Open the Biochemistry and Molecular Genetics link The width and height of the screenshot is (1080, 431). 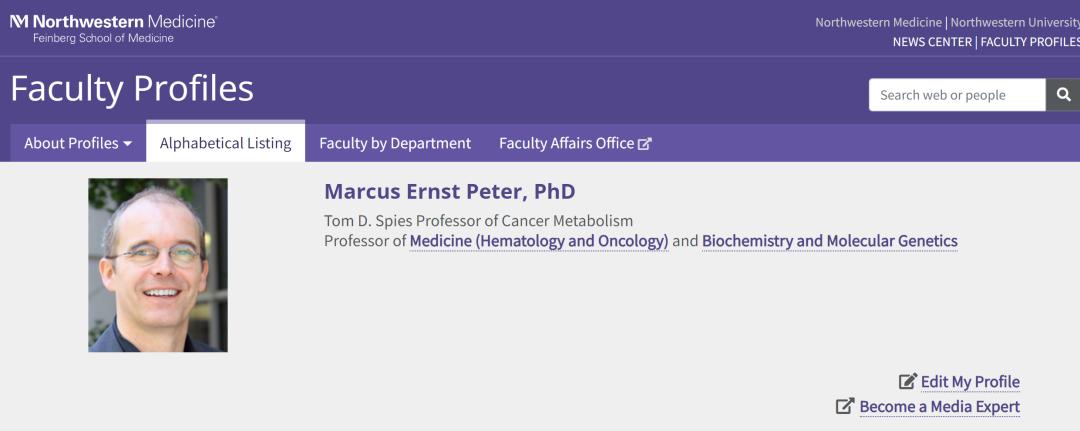(829, 241)
